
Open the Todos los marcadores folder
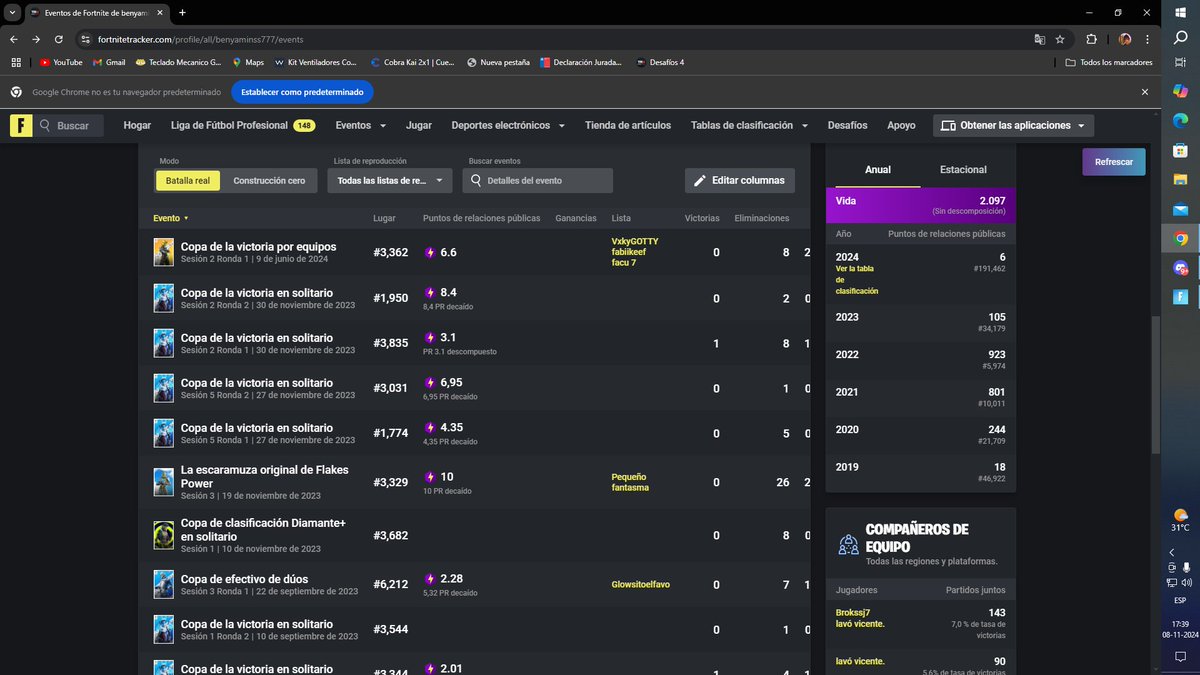[x=1109, y=62]
